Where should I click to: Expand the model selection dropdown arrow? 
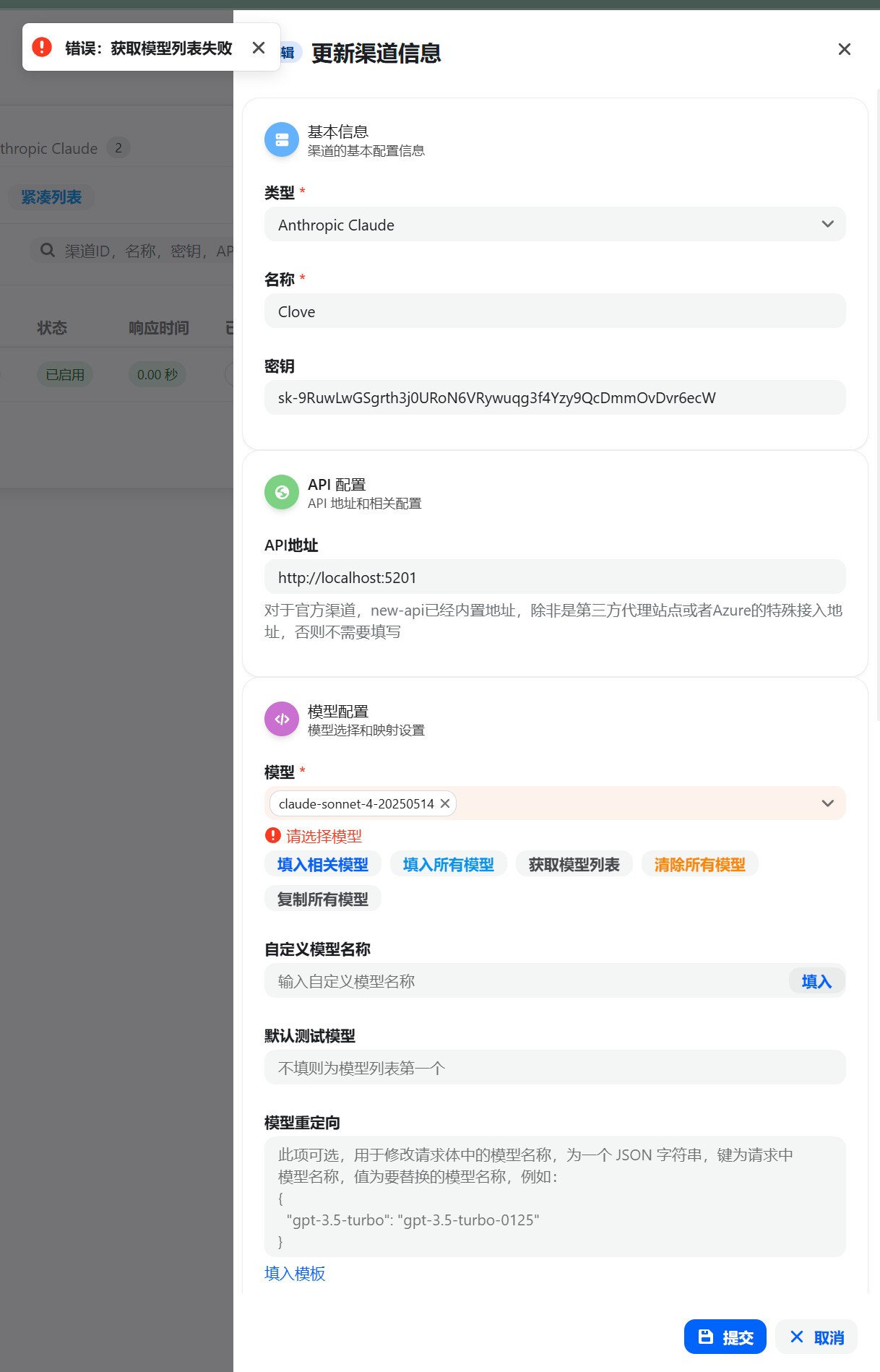828,803
